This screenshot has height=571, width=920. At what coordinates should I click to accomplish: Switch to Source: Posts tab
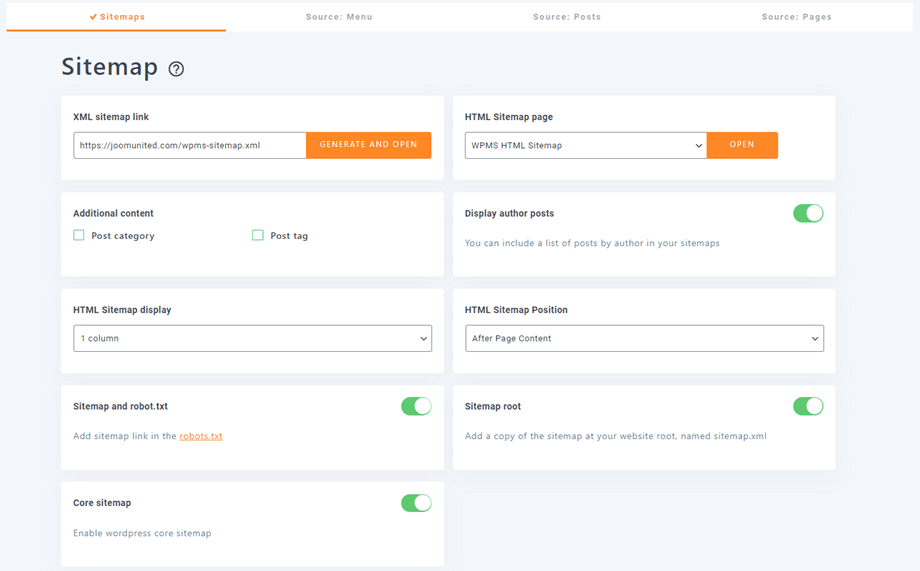(x=567, y=17)
